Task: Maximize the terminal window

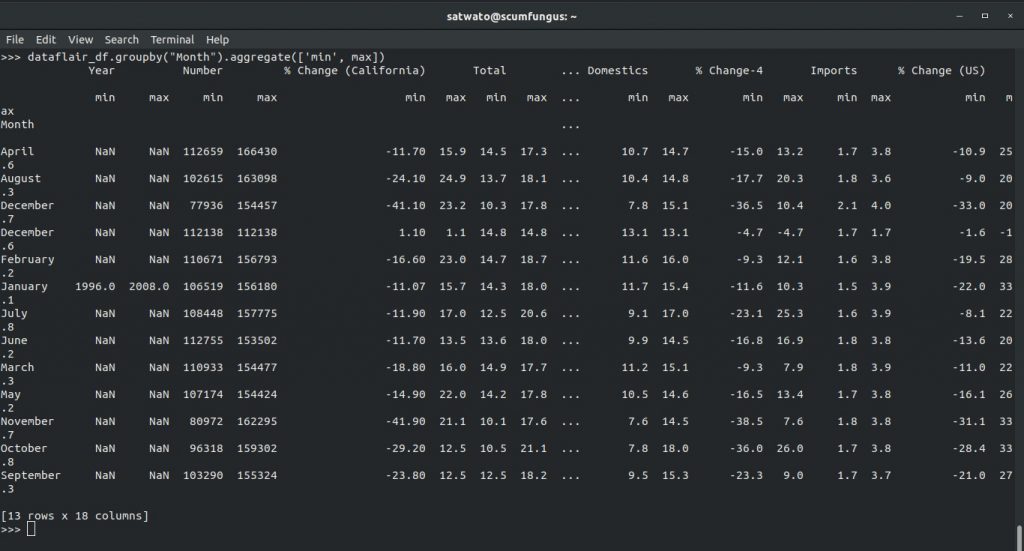Action: tap(985, 16)
